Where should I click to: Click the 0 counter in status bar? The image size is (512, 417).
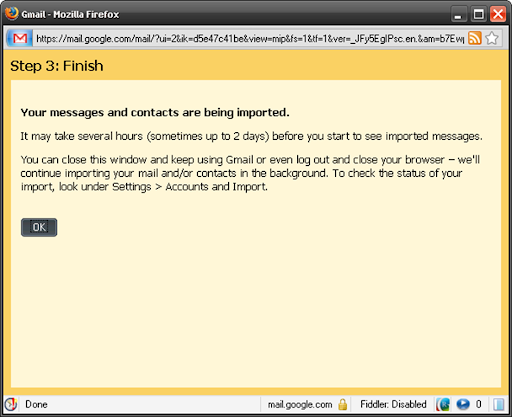coord(479,404)
